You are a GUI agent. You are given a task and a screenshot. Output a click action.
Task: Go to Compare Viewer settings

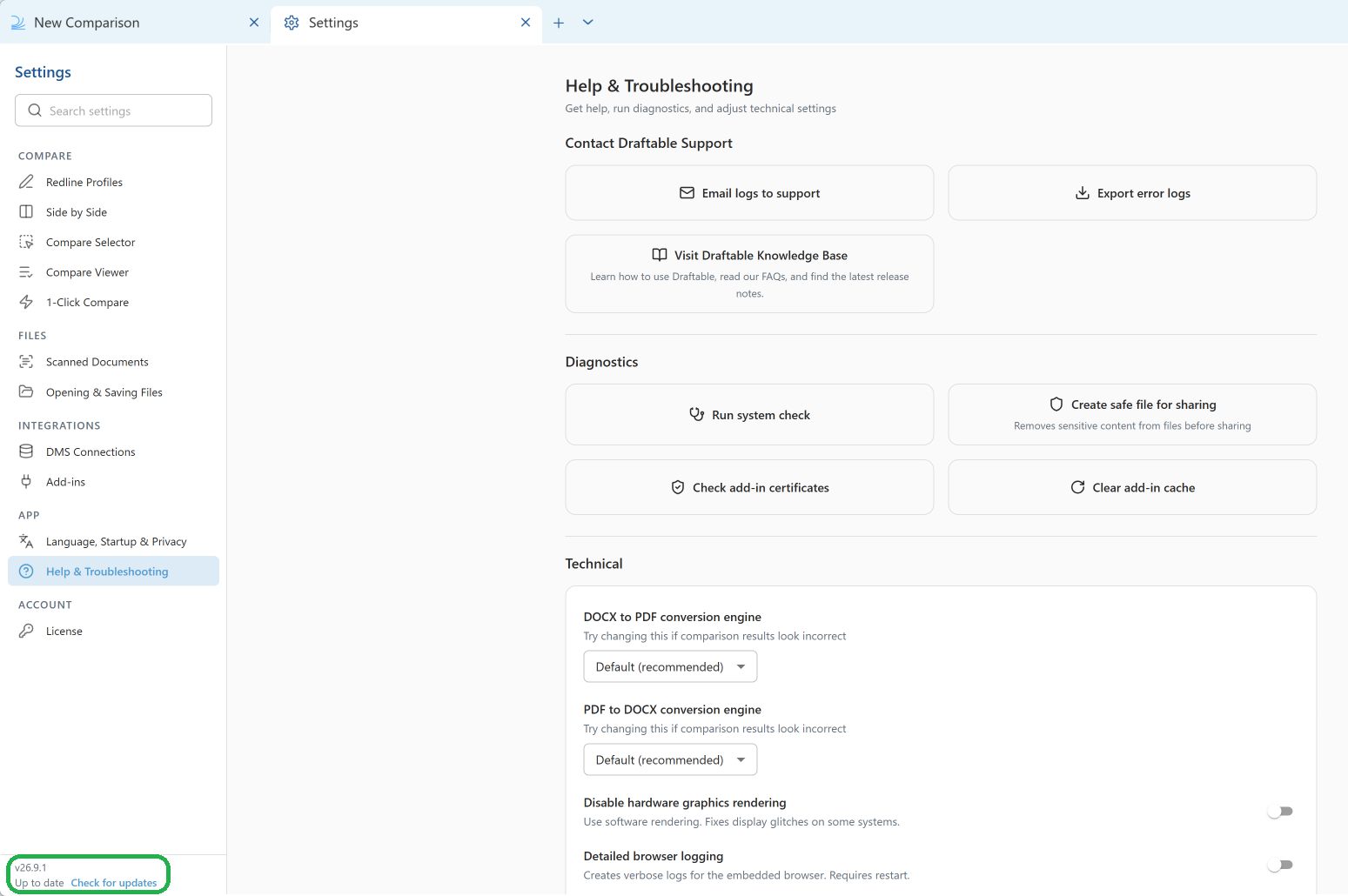coord(113,272)
